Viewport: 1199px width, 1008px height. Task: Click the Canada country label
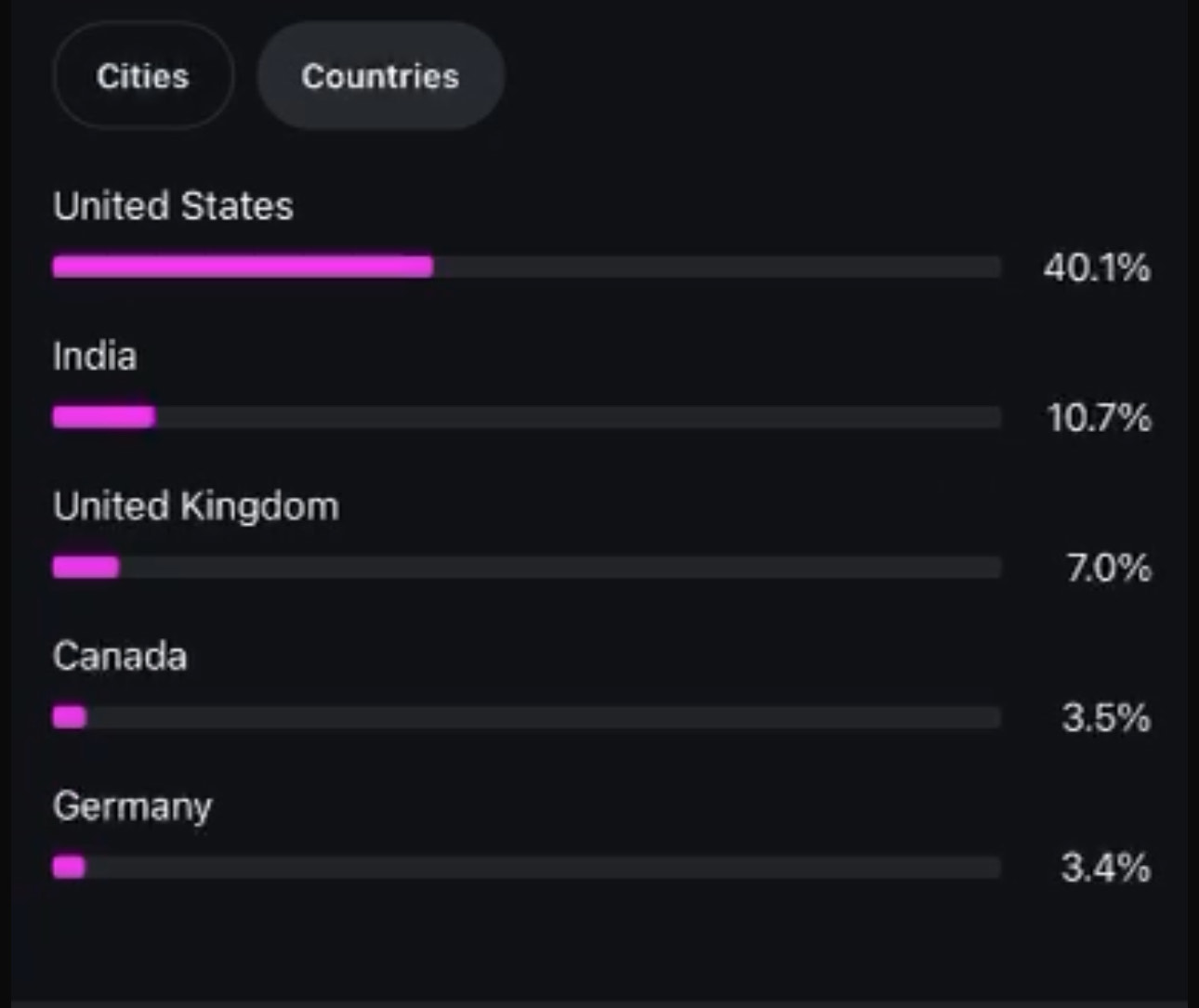[120, 657]
